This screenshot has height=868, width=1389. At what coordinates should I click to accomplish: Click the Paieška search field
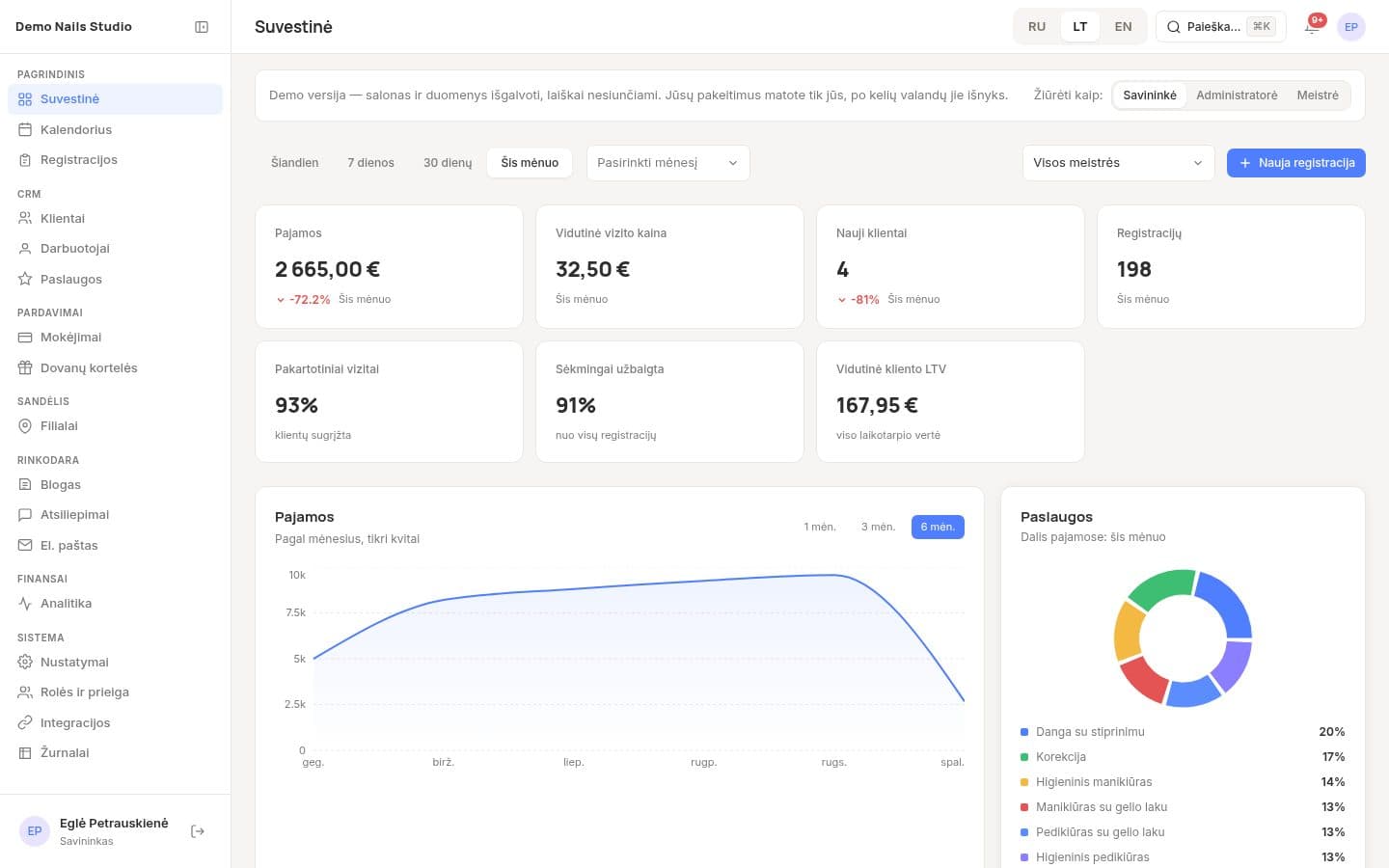tap(1221, 27)
